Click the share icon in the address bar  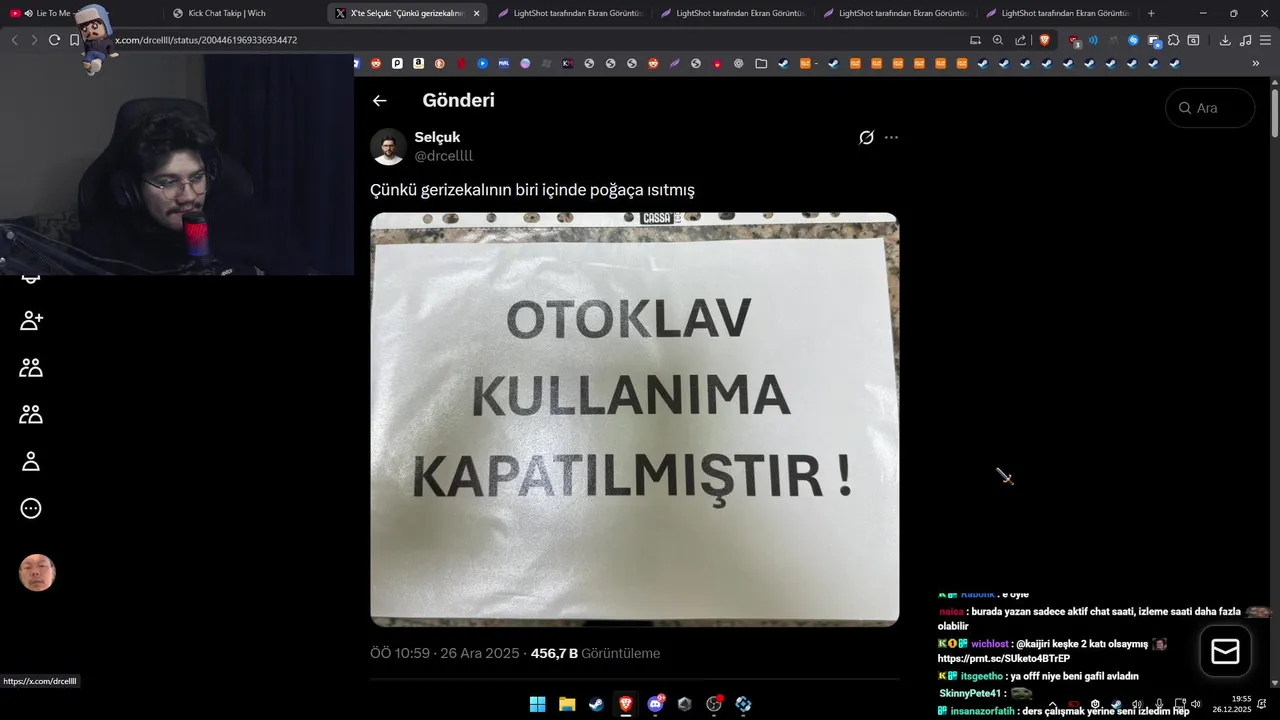pos(1020,40)
